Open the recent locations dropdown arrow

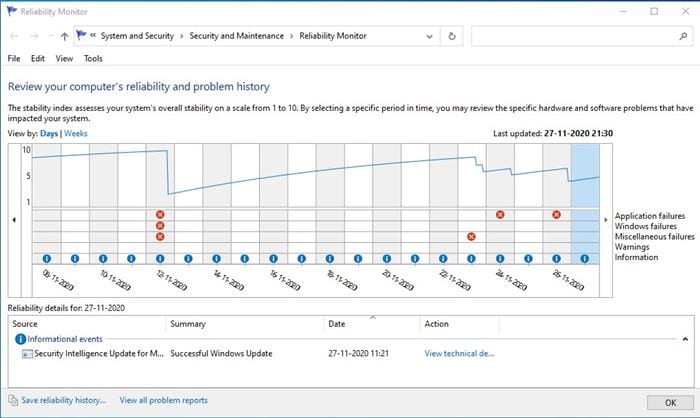50,36
